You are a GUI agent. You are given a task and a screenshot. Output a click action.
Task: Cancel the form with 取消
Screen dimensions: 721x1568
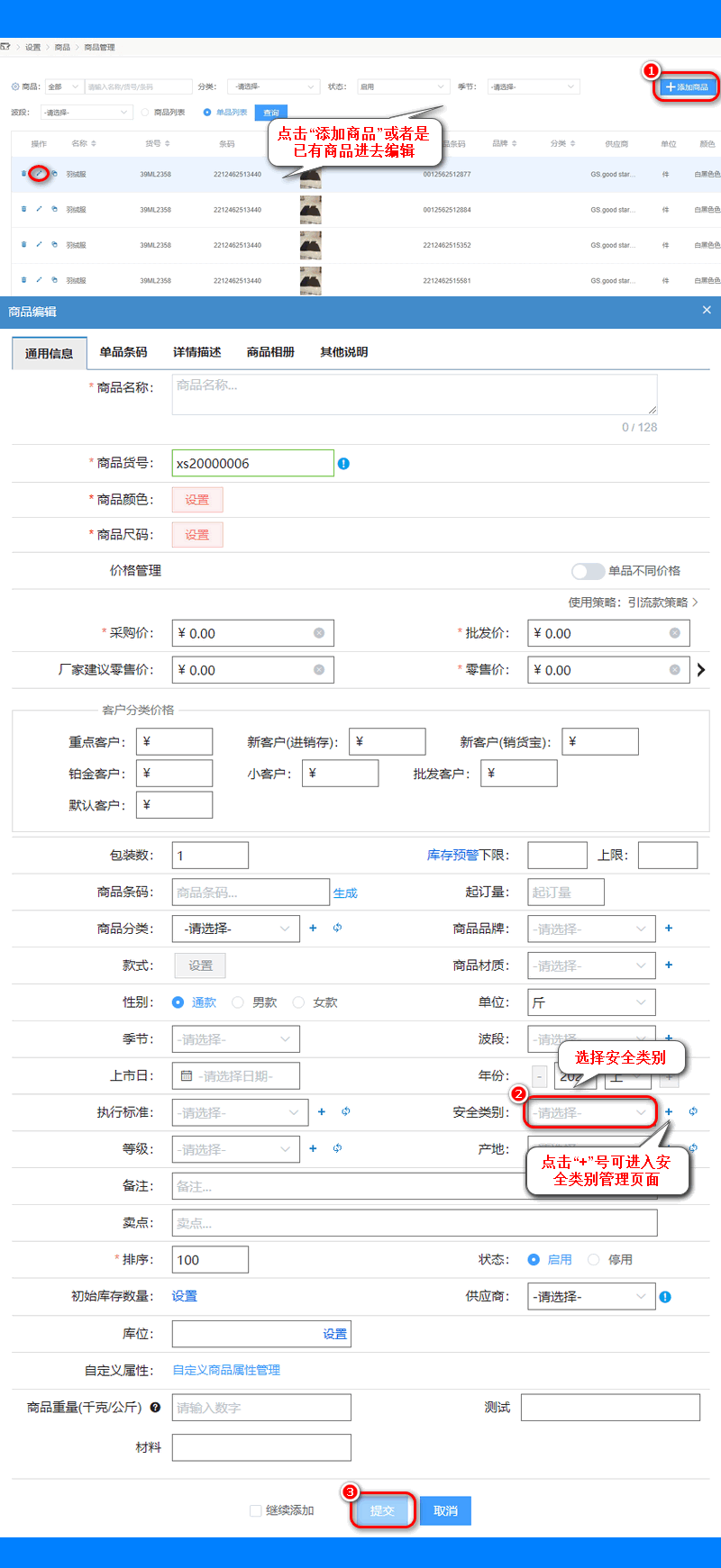[445, 1510]
